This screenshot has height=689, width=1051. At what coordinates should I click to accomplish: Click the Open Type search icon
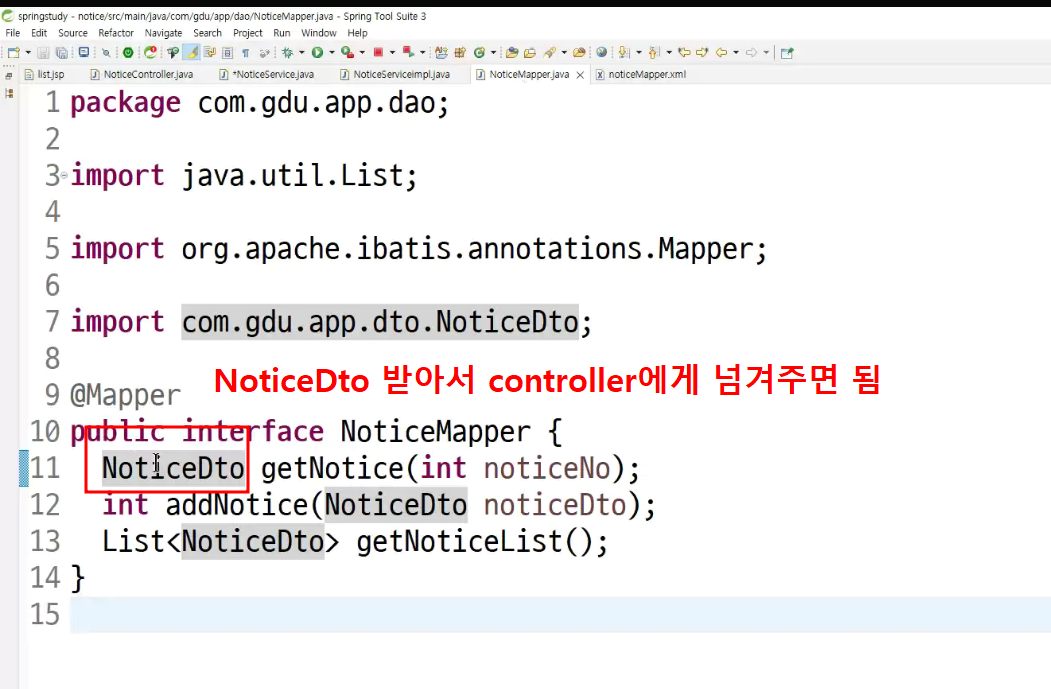pyautogui.click(x=173, y=53)
